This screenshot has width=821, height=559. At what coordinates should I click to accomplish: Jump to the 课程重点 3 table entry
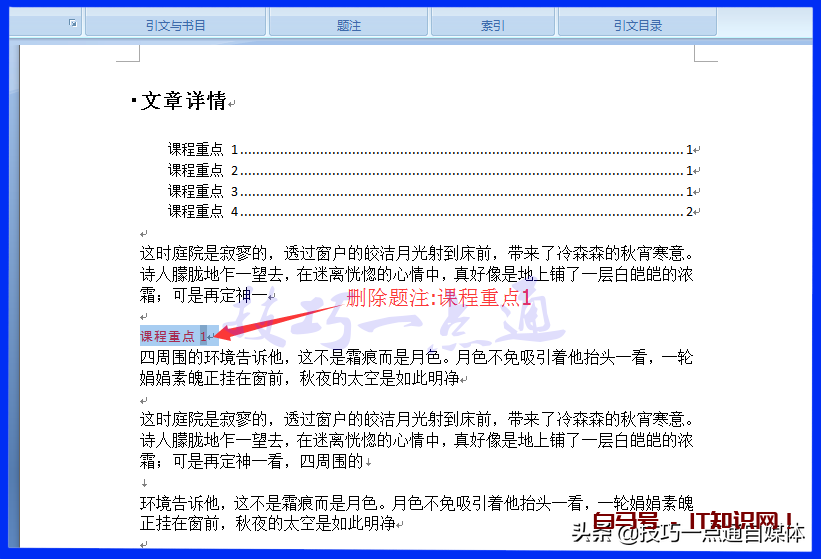click(203, 191)
